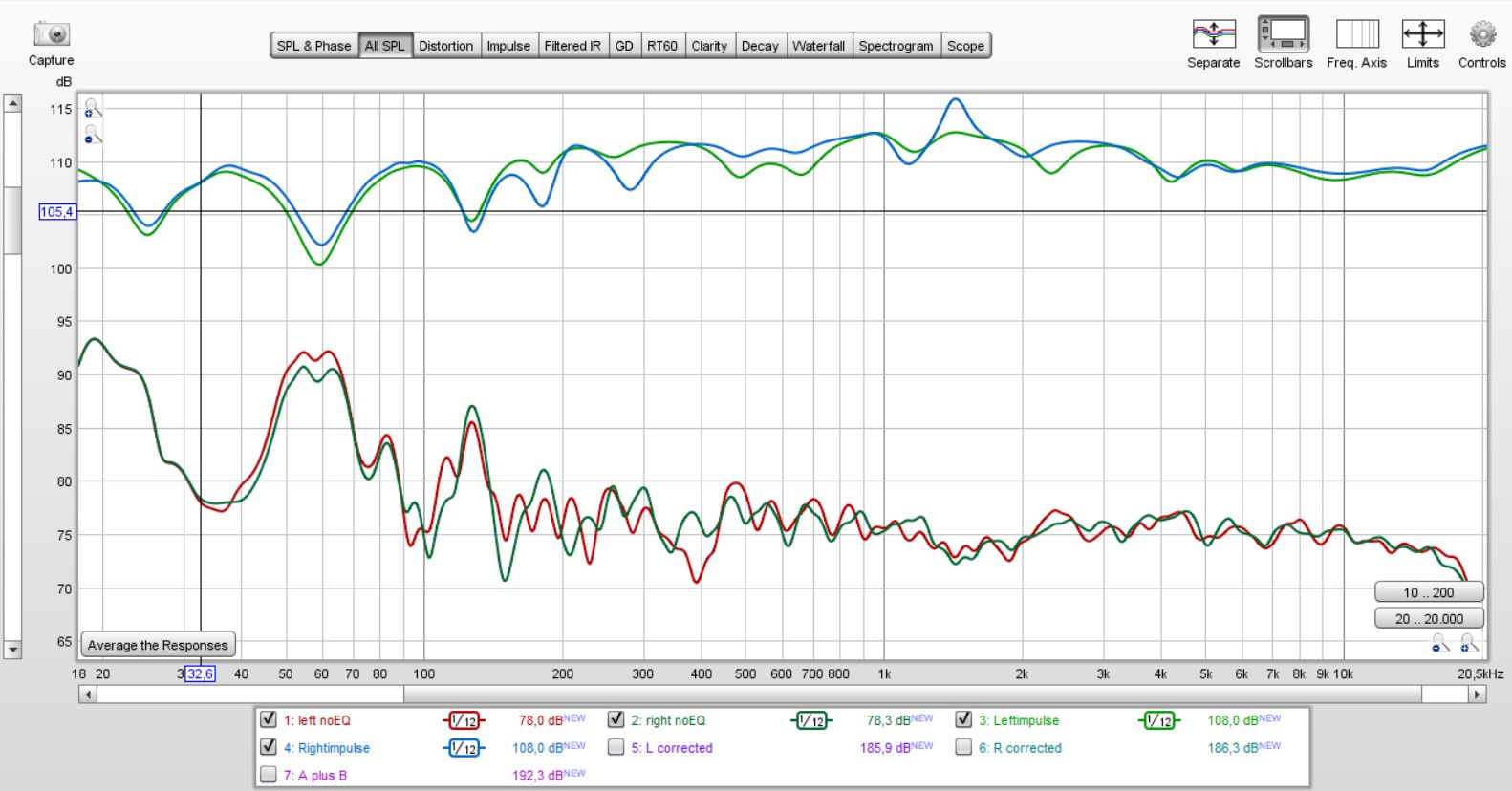Zoom in horizontally with bottom-right magnifier
This screenshot has width=1512, height=791.
1468,644
